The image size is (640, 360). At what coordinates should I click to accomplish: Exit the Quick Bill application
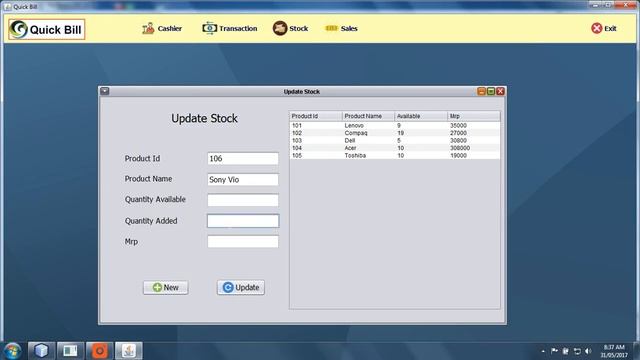pyautogui.click(x=604, y=28)
